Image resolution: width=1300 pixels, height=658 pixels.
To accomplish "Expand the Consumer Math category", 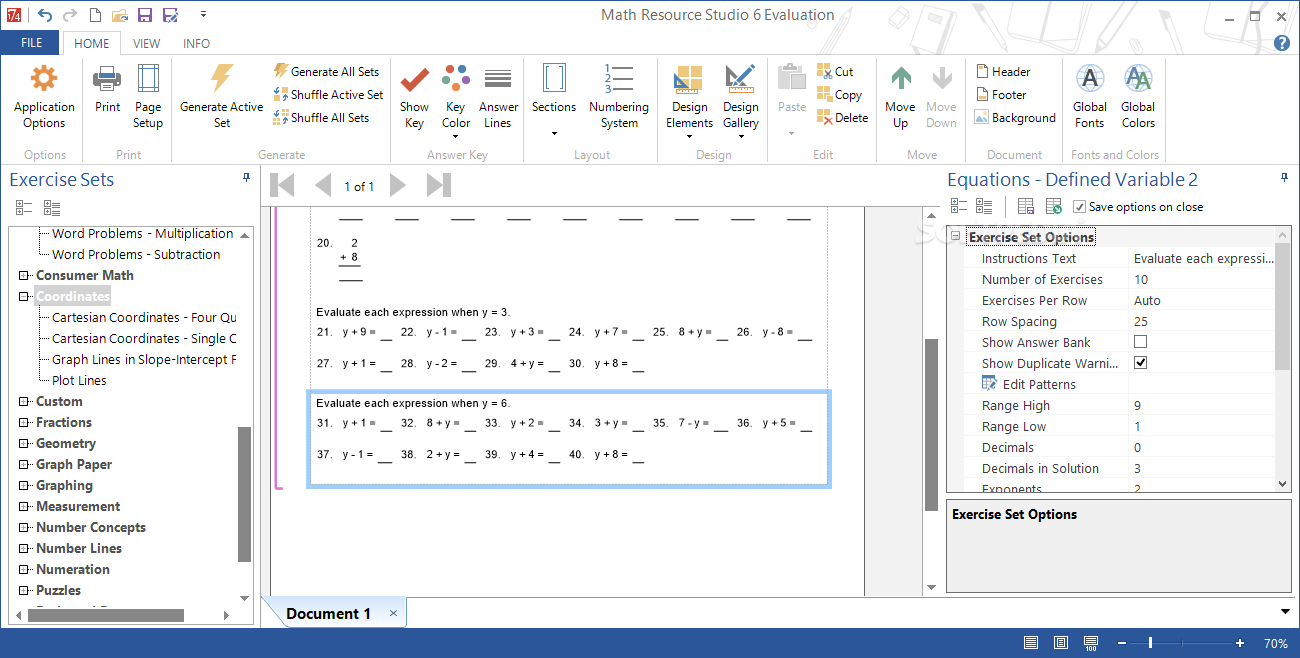I will tap(24, 275).
